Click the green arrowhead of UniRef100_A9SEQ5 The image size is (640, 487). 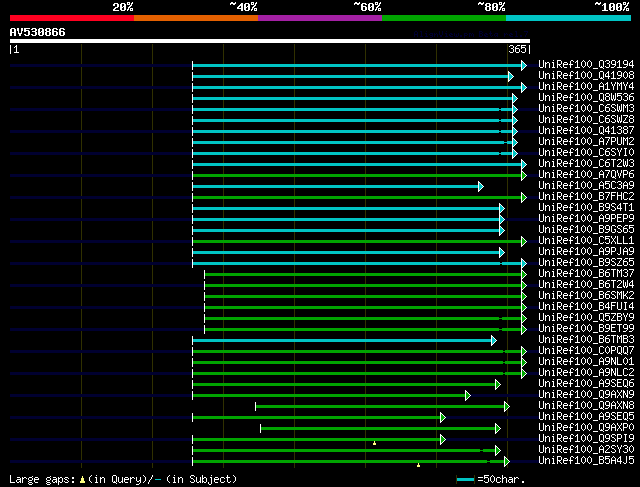[443, 418]
